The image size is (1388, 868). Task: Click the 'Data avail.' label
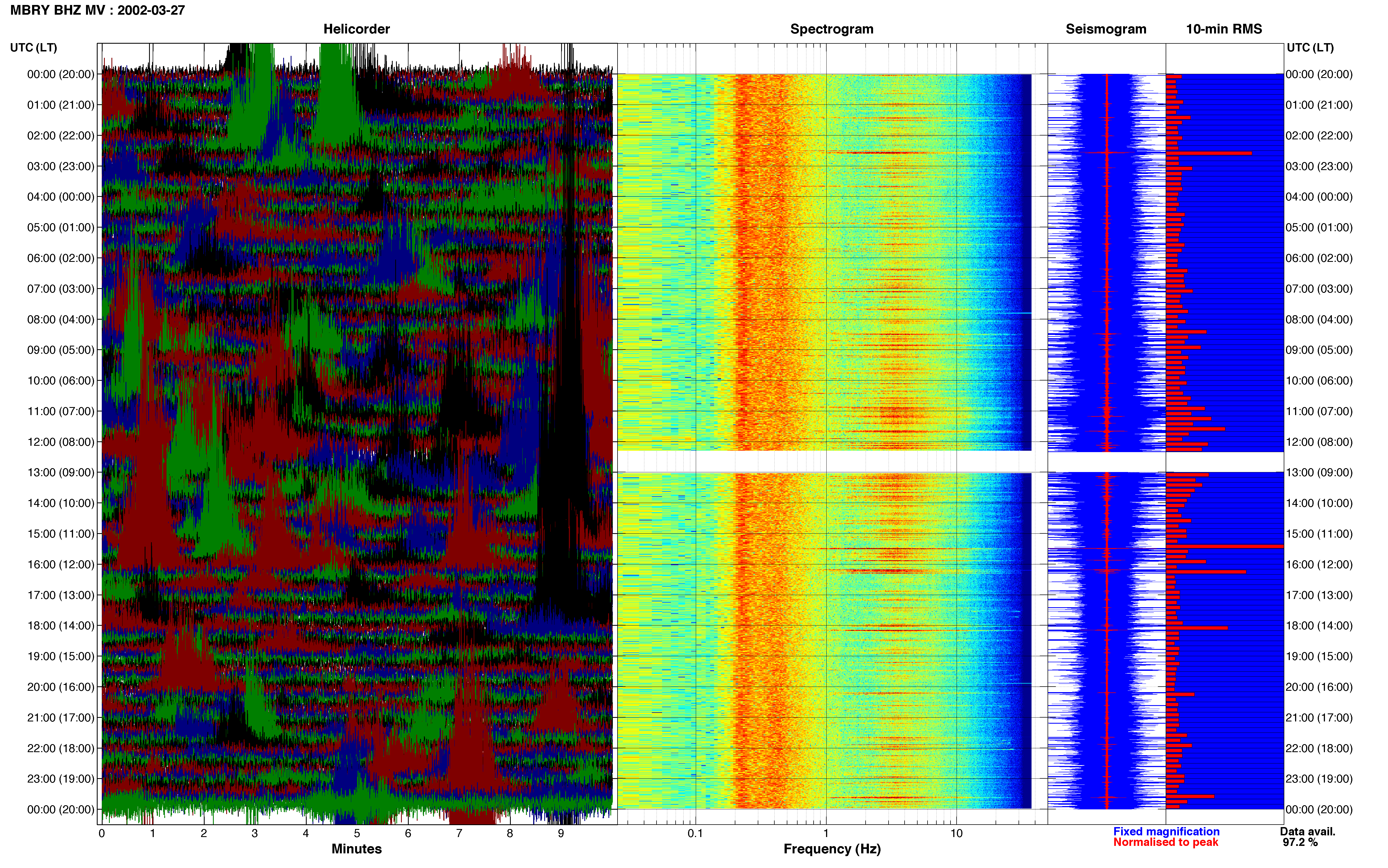1308,831
